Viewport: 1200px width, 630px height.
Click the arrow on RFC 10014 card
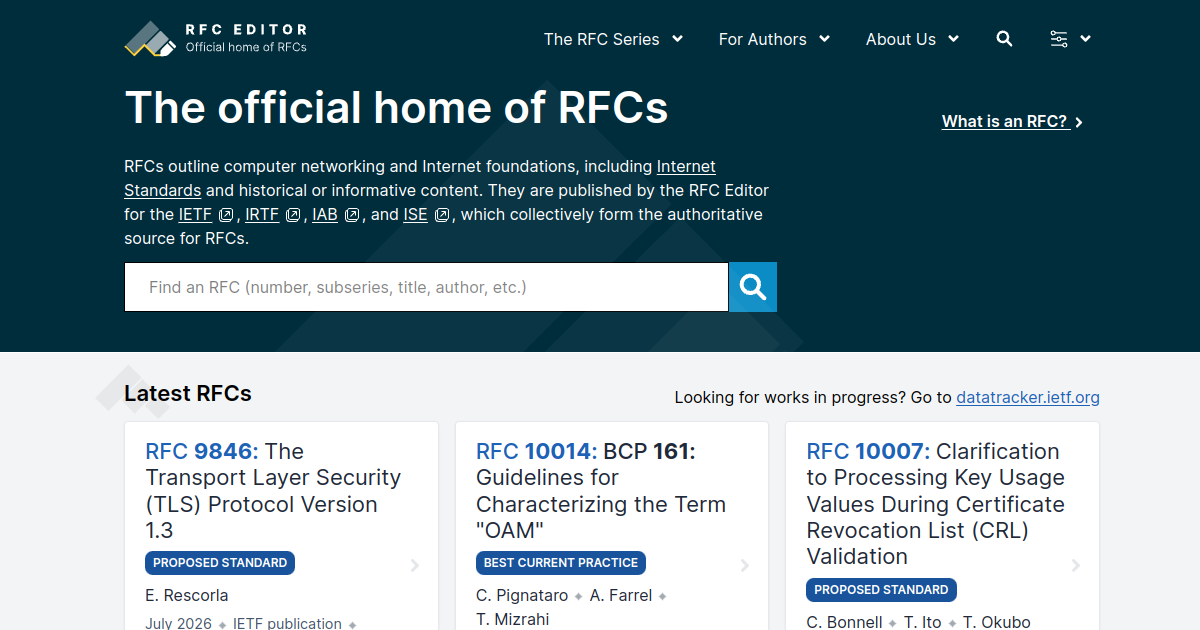click(745, 566)
